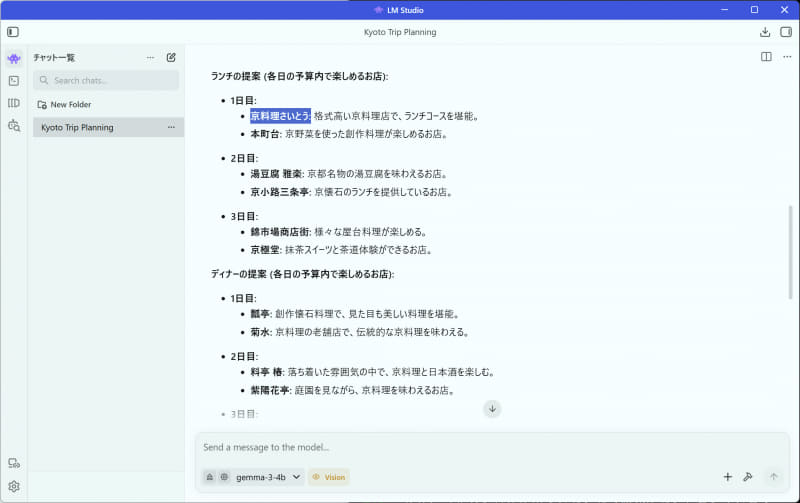Open the Developer terminal icon in sidebar
This screenshot has height=503, width=800.
click(14, 81)
